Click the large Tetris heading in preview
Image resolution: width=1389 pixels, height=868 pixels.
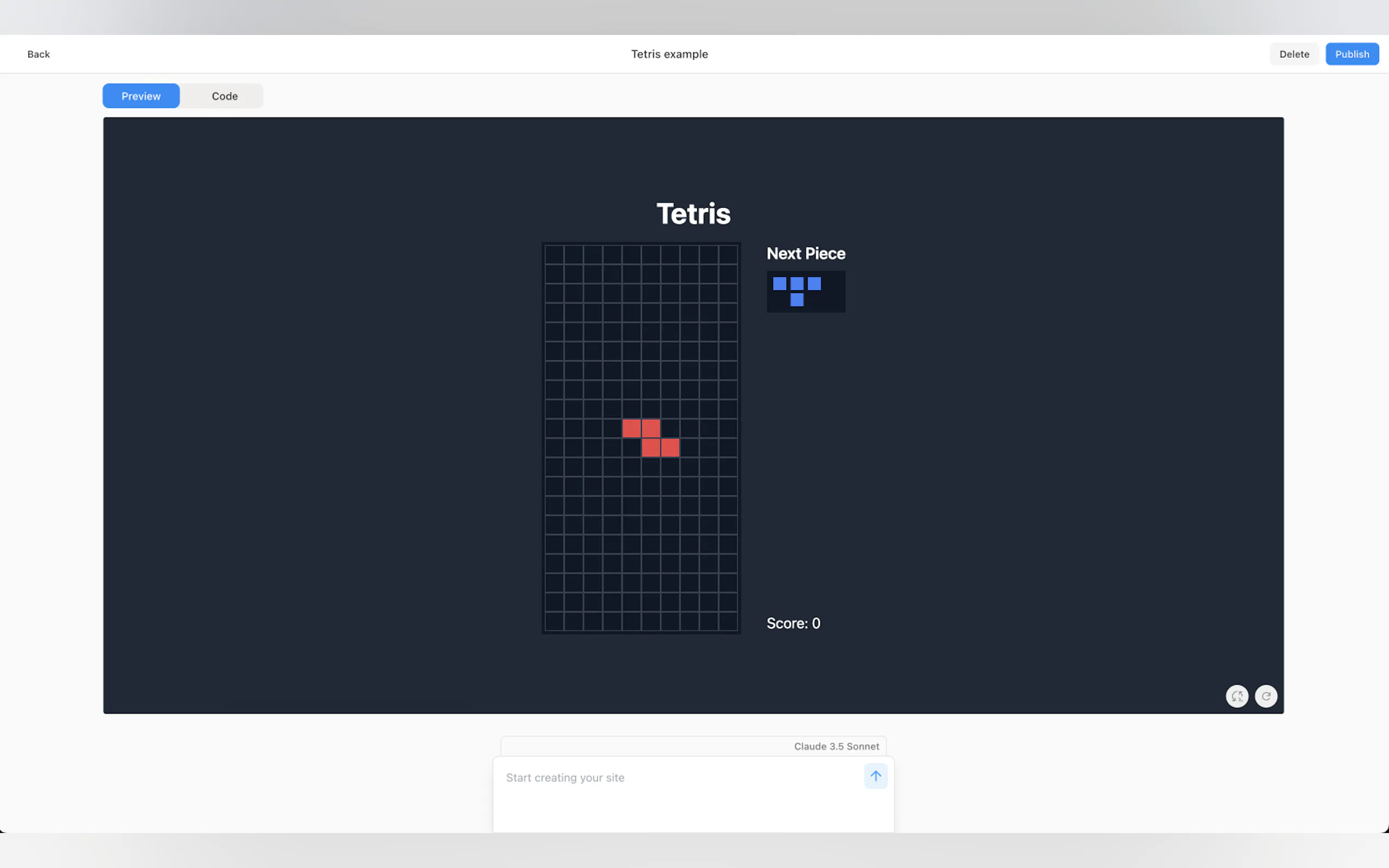click(693, 214)
